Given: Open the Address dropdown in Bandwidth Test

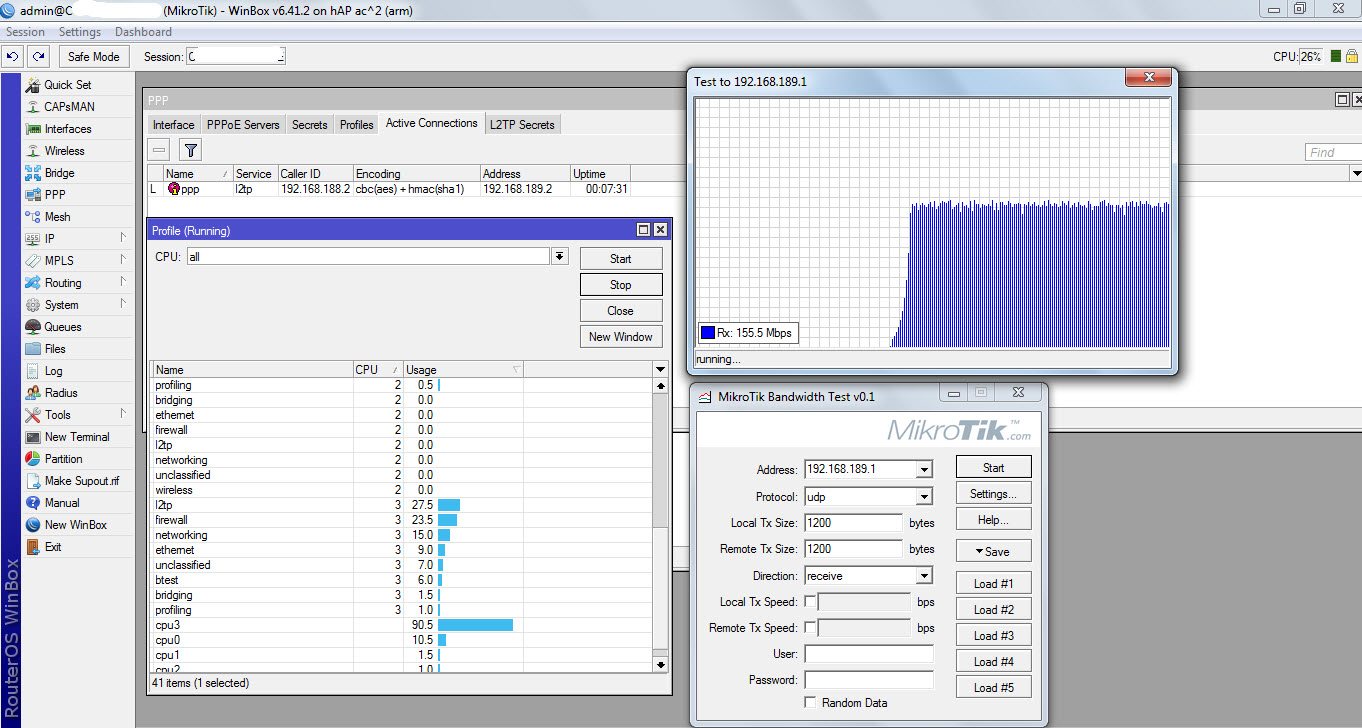Looking at the screenshot, I should (x=924, y=469).
